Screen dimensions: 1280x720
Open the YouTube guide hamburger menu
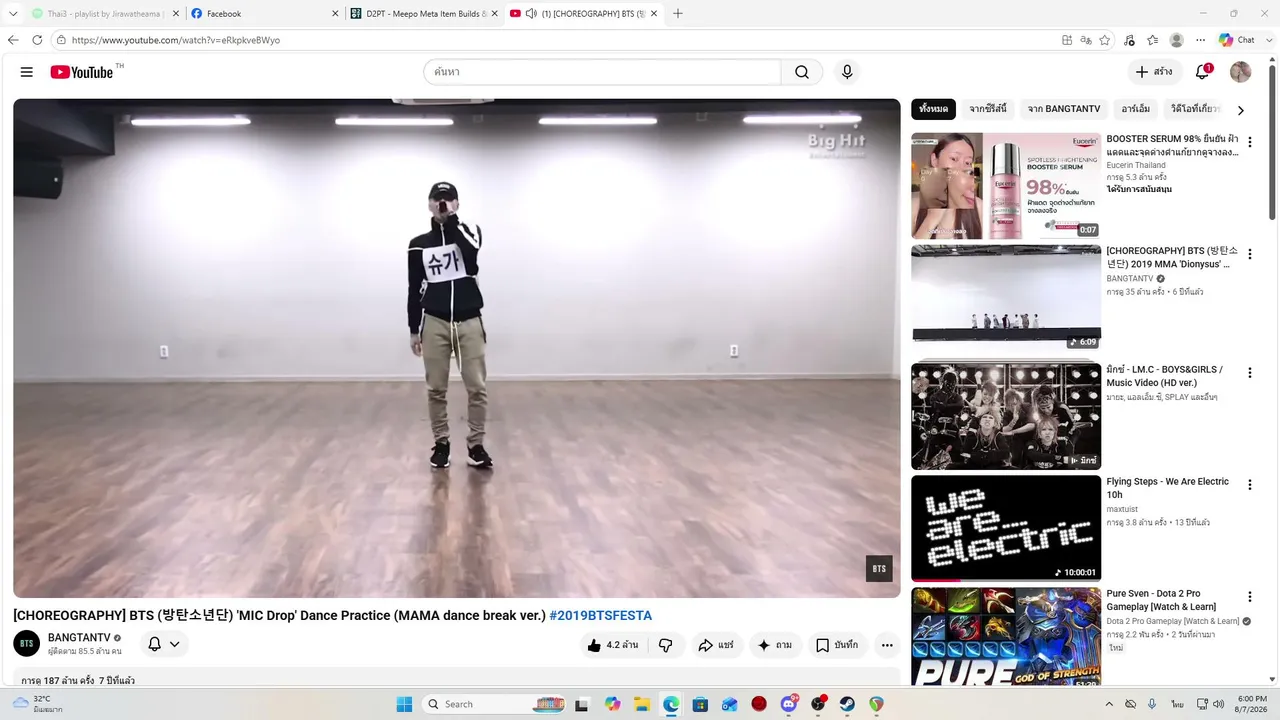click(27, 72)
